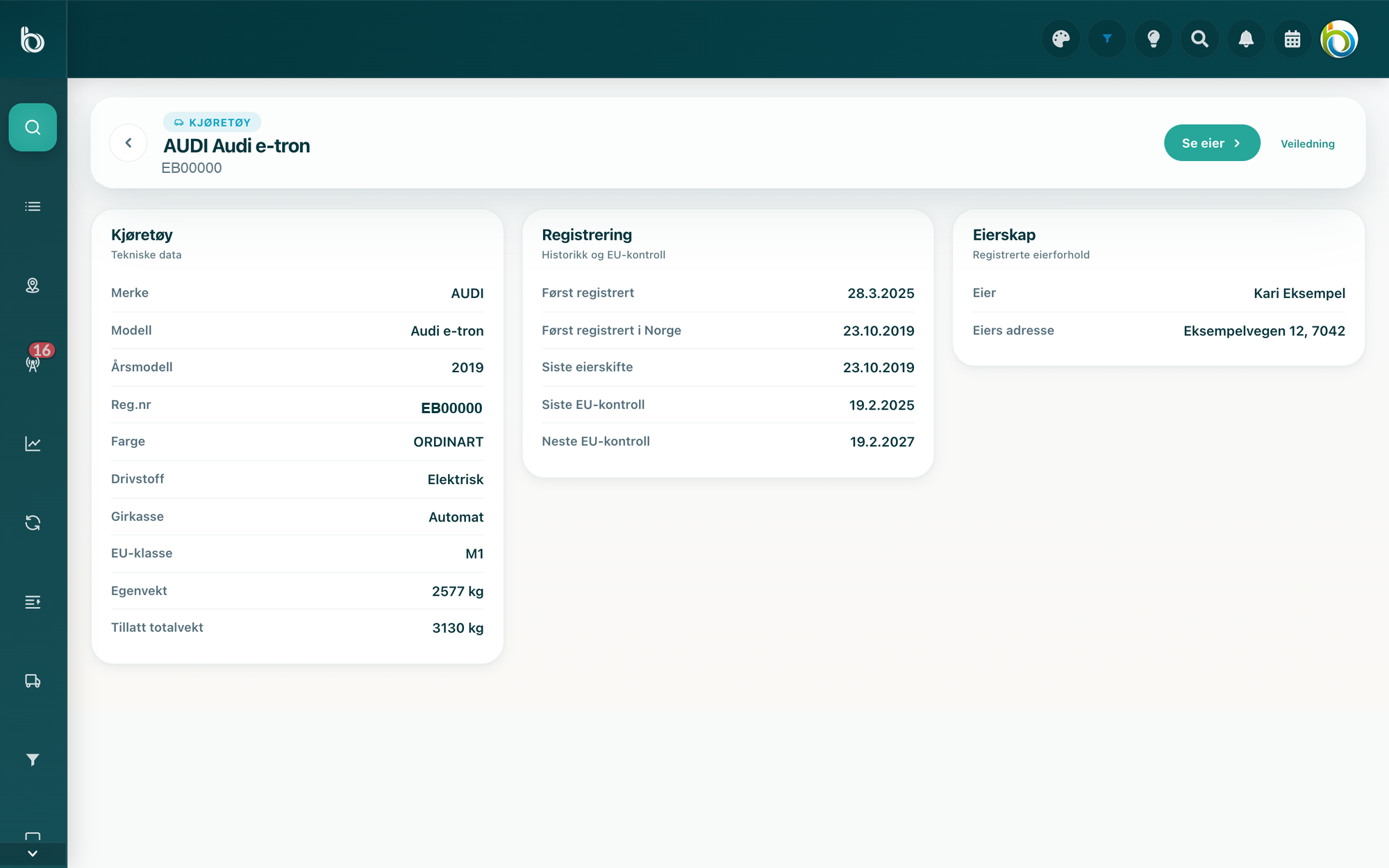
Task: Open the magnifier search in the header
Action: pos(1199,39)
